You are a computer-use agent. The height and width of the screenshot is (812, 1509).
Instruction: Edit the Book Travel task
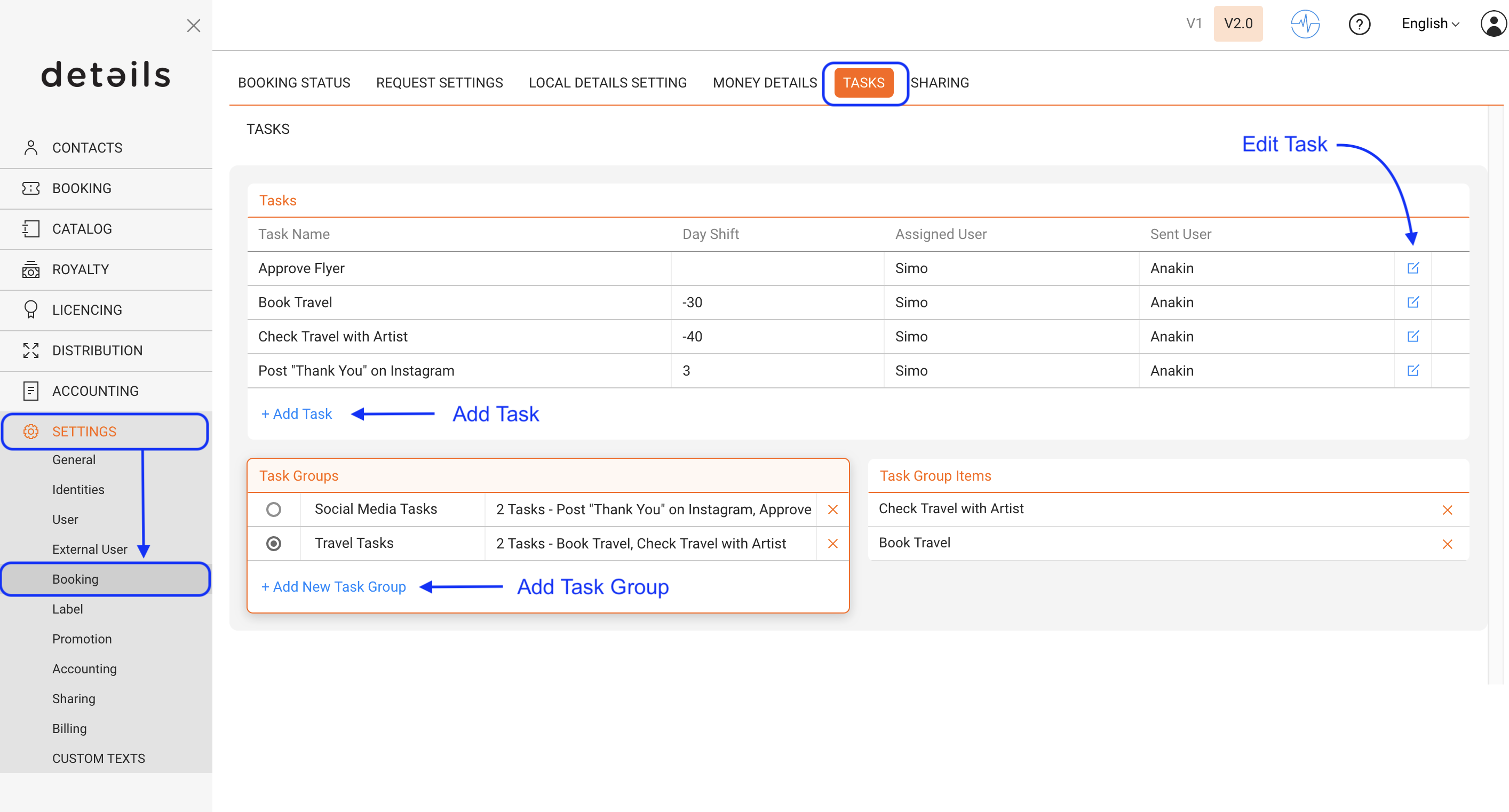[1412, 302]
